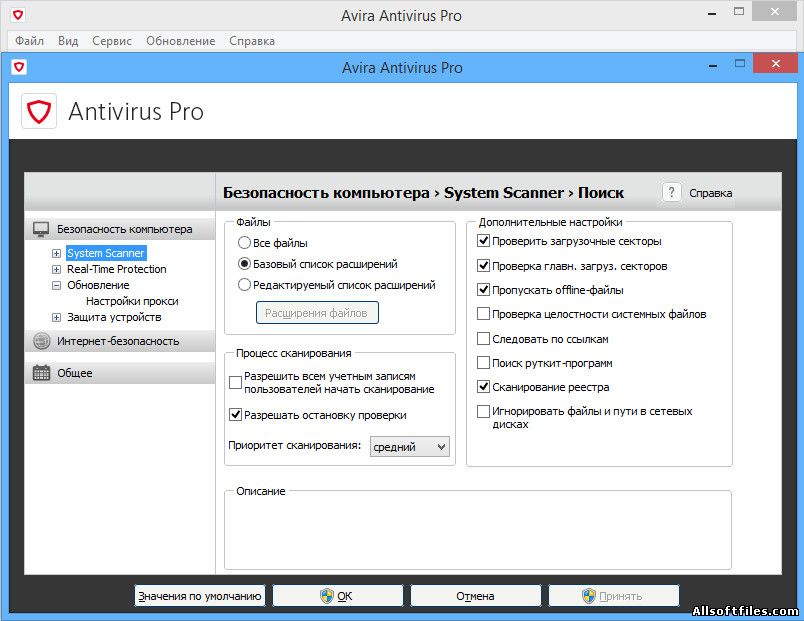Enable Проверка целостности системных файлов
This screenshot has height=621, width=804.
click(483, 314)
